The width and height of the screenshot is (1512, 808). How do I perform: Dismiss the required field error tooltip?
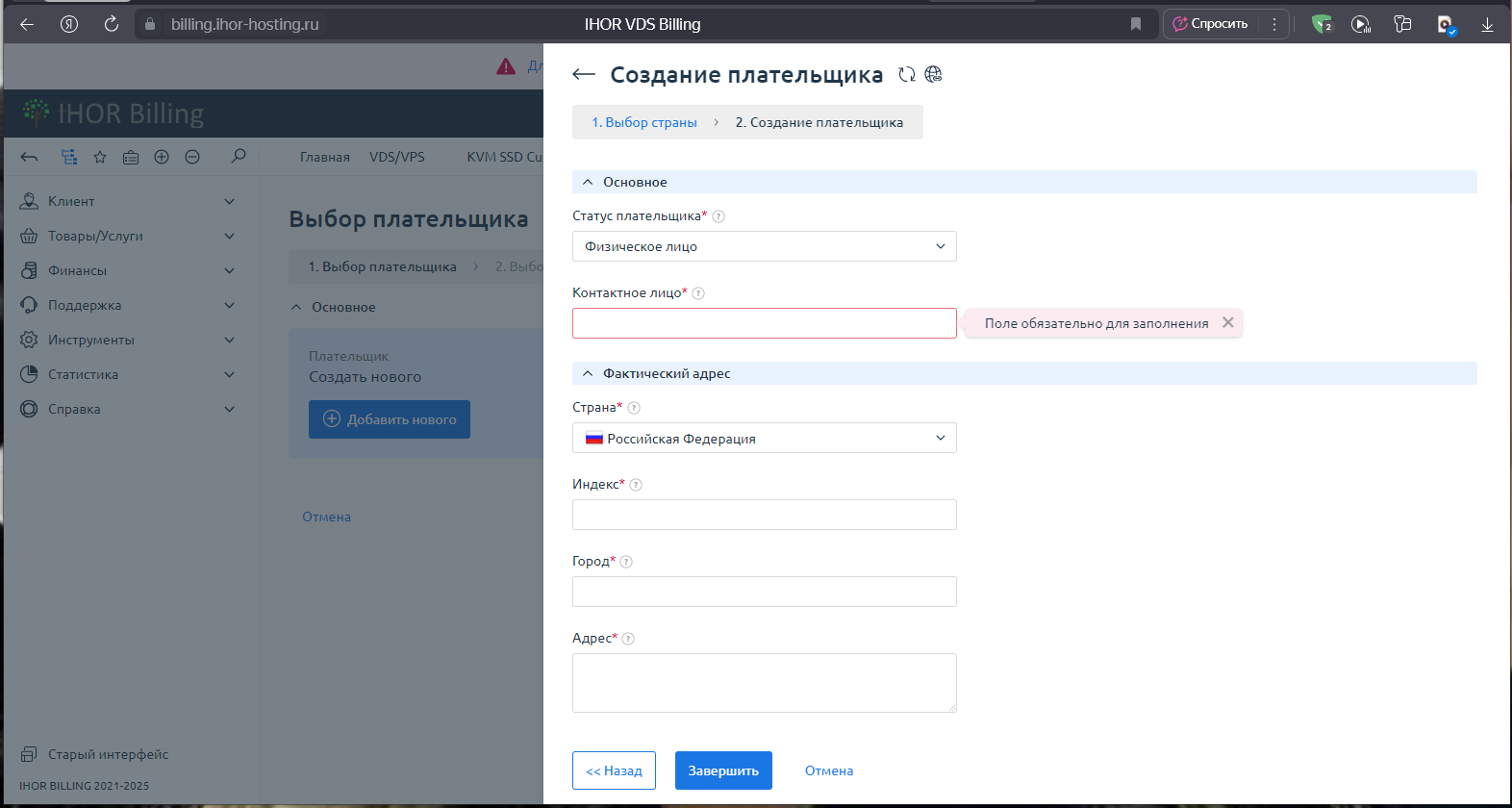pos(1227,323)
